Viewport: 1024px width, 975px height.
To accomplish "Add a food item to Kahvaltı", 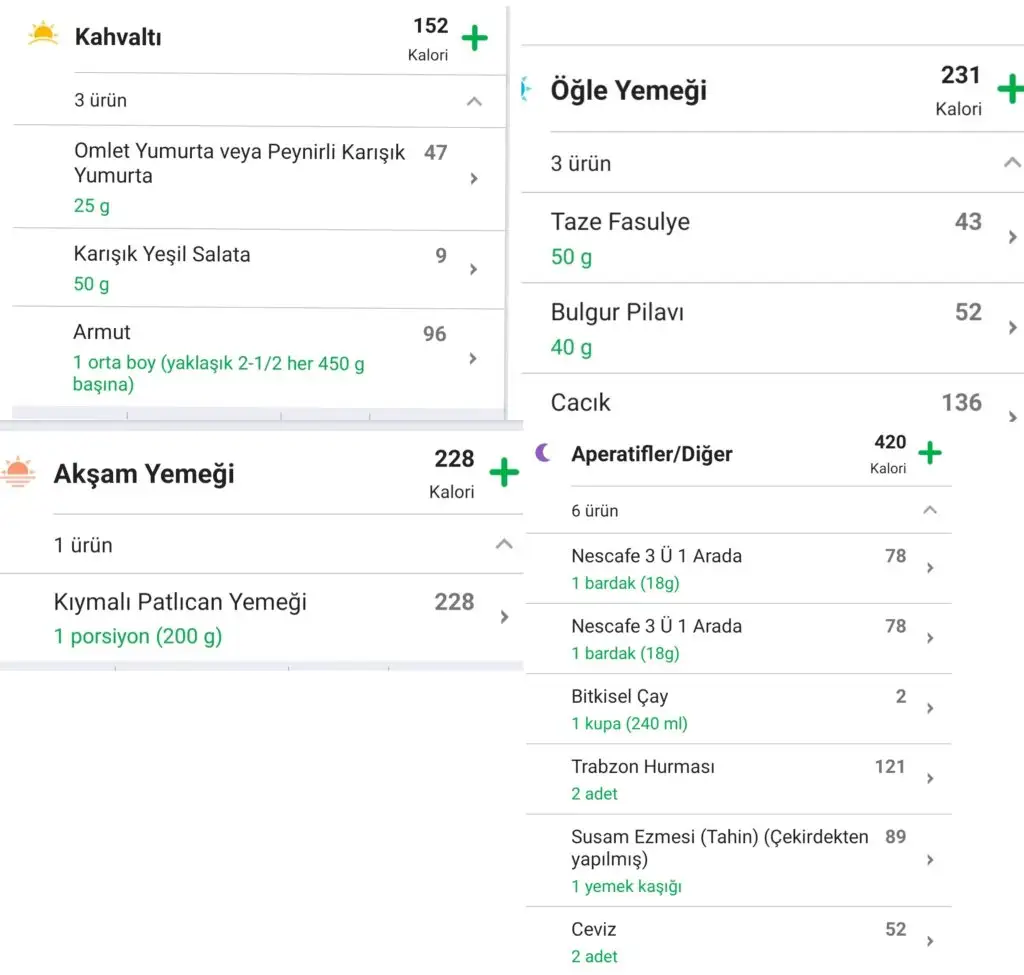I will click(475, 39).
